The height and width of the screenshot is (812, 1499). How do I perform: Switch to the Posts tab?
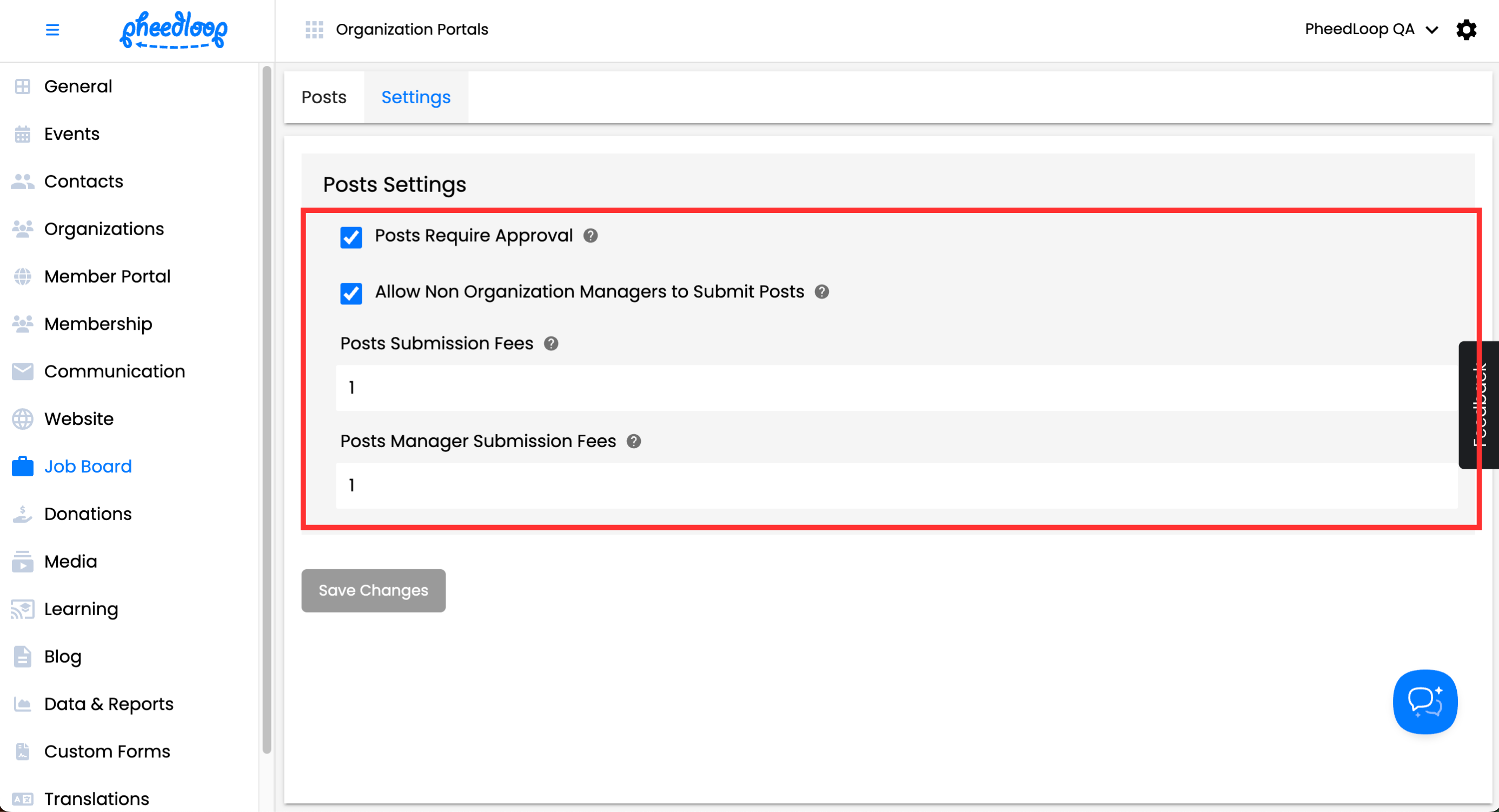click(323, 97)
